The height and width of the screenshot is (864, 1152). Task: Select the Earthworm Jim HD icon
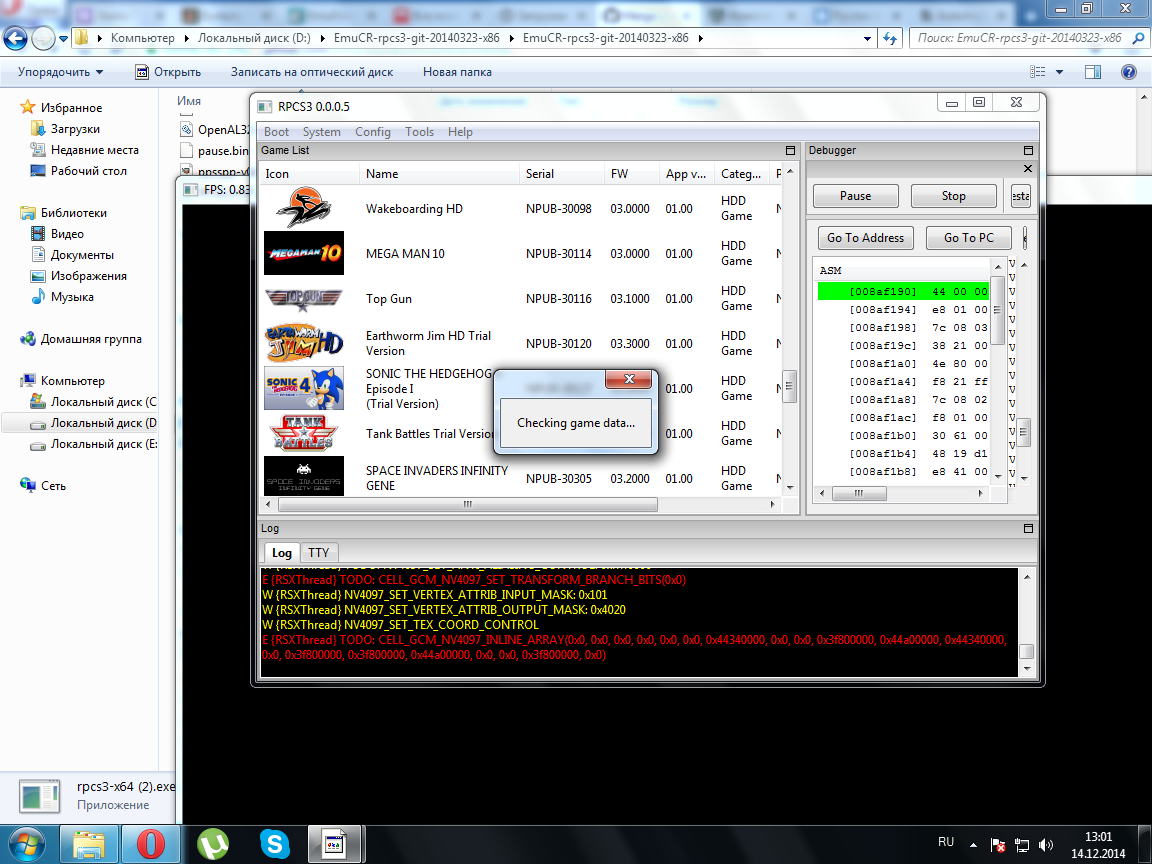[x=304, y=344]
